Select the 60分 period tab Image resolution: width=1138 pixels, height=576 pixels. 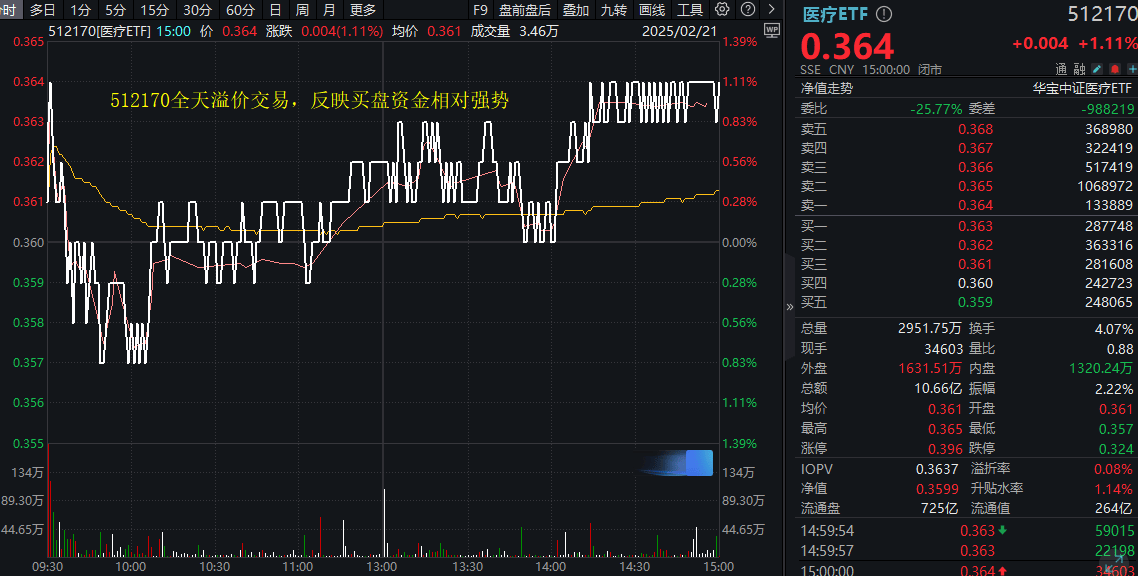[240, 9]
